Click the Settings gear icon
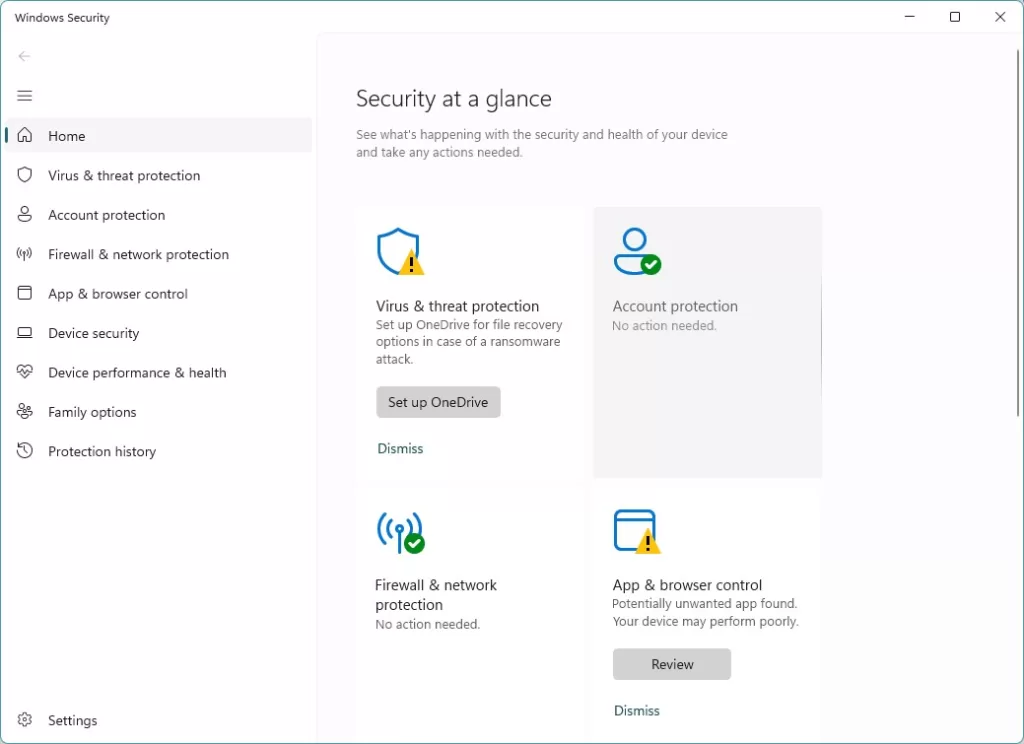The height and width of the screenshot is (744, 1024). coord(25,720)
